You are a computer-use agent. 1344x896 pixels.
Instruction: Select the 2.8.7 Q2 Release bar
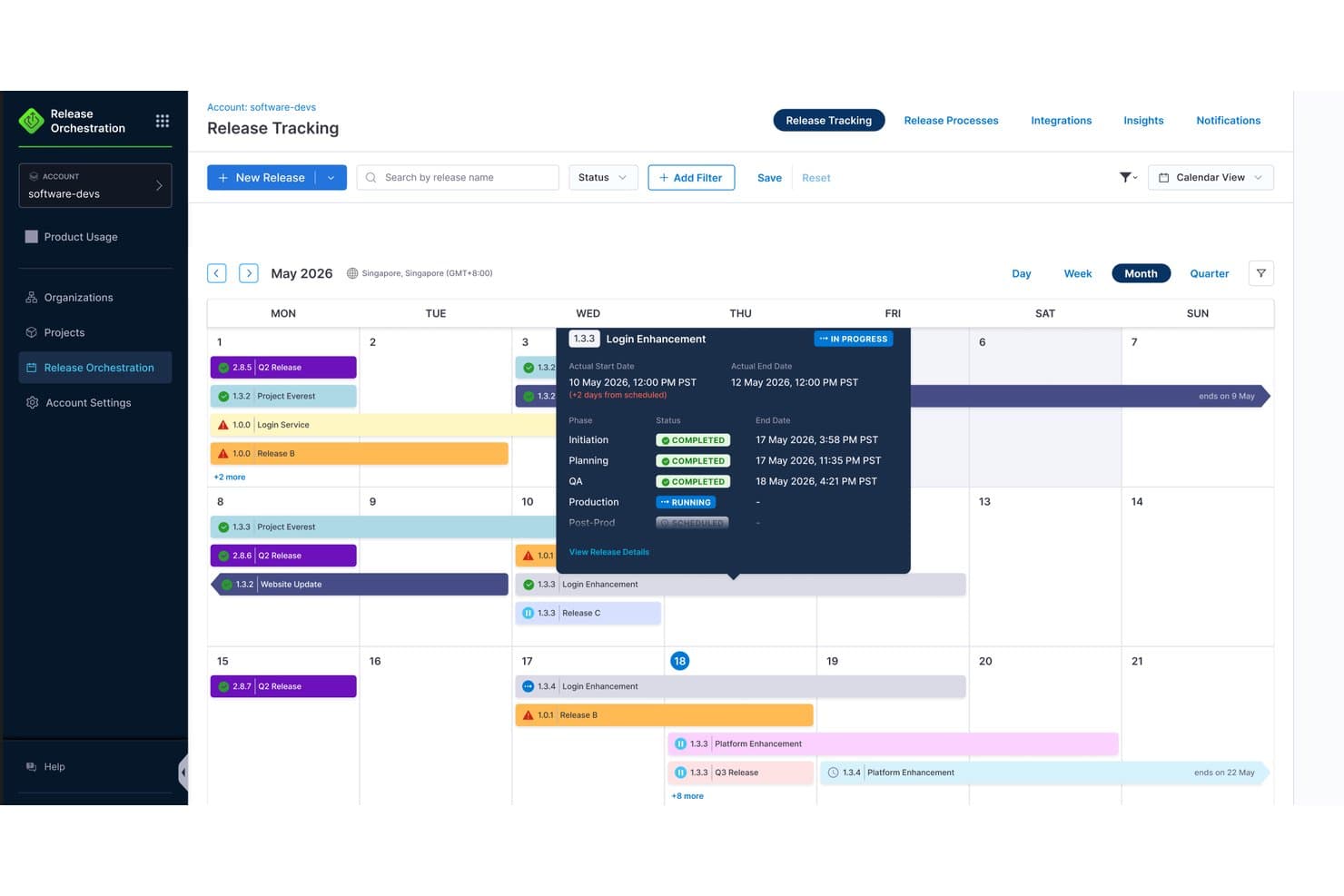(x=283, y=686)
